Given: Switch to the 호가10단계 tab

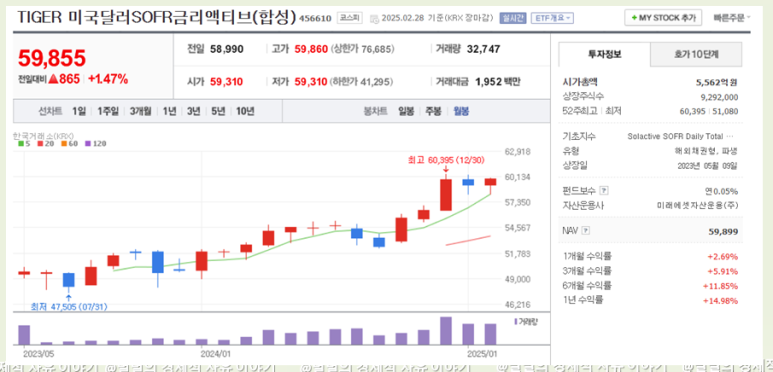Looking at the screenshot, I should click(x=696, y=54).
